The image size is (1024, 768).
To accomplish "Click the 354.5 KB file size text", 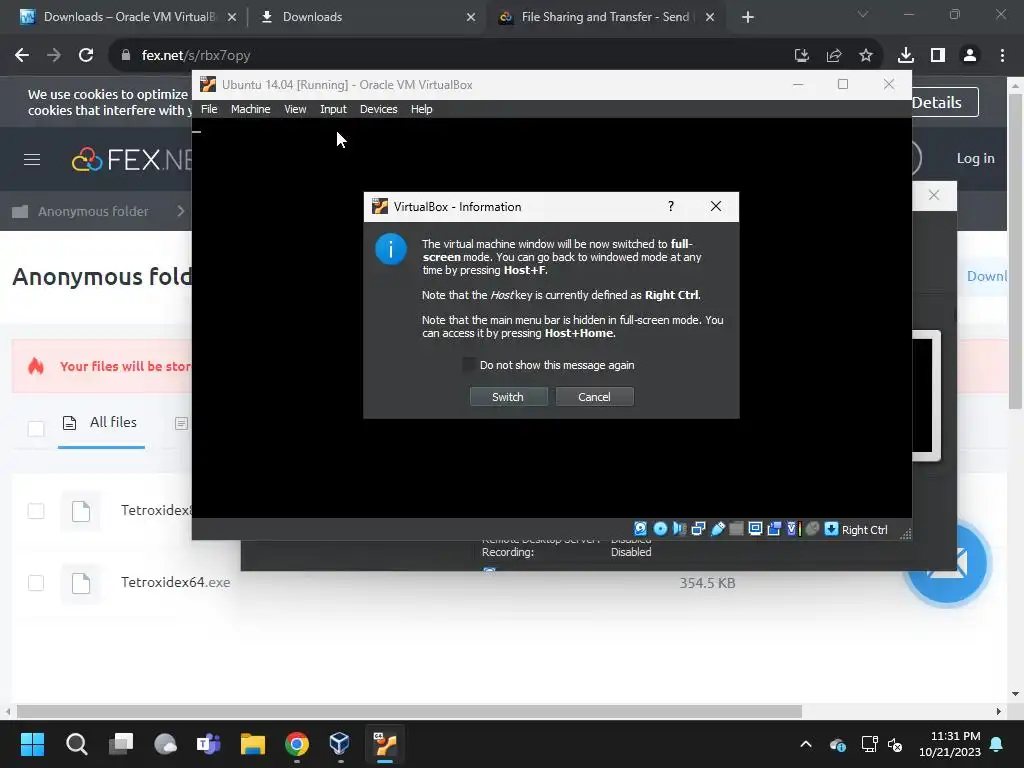I will coord(707,583).
